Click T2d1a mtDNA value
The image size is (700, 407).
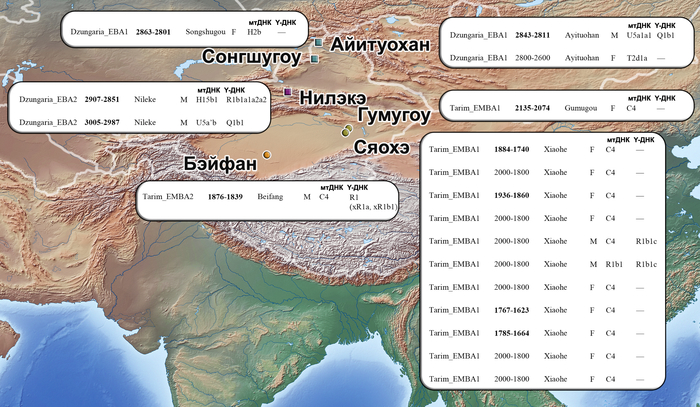[637, 58]
